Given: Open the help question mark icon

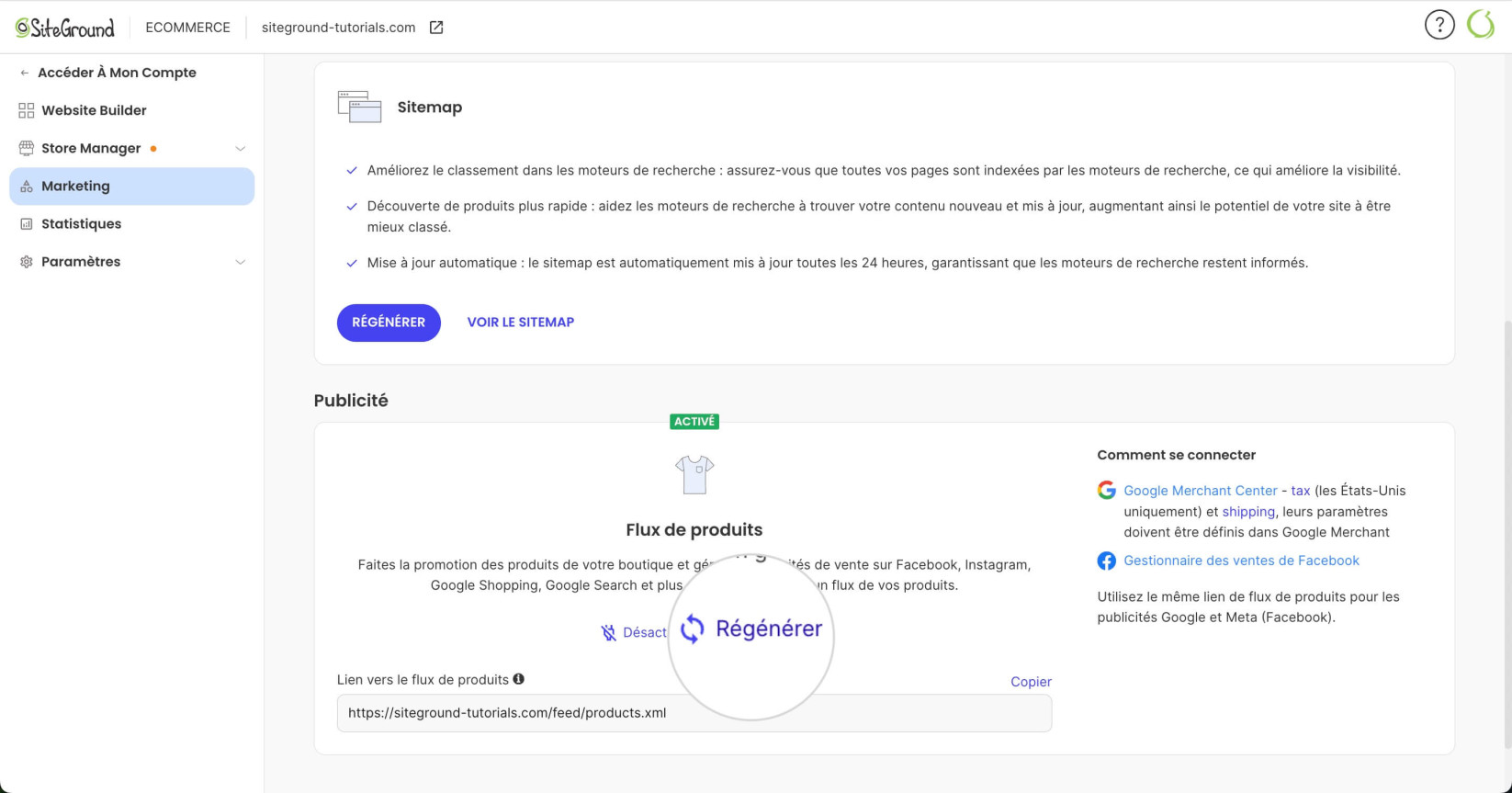Looking at the screenshot, I should click(x=1439, y=25).
